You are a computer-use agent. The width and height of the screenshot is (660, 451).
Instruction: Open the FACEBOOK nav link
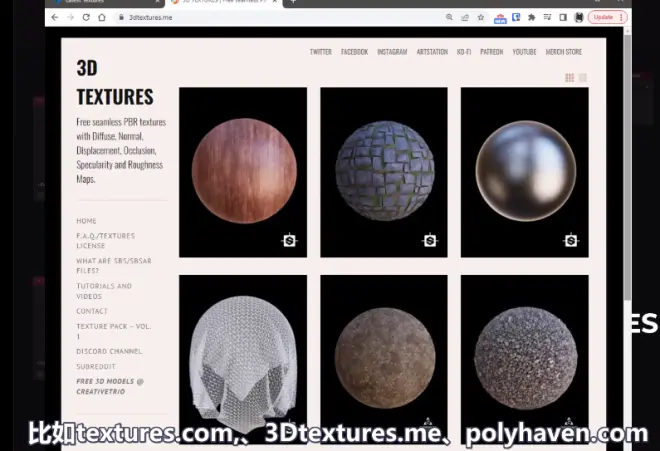(354, 52)
